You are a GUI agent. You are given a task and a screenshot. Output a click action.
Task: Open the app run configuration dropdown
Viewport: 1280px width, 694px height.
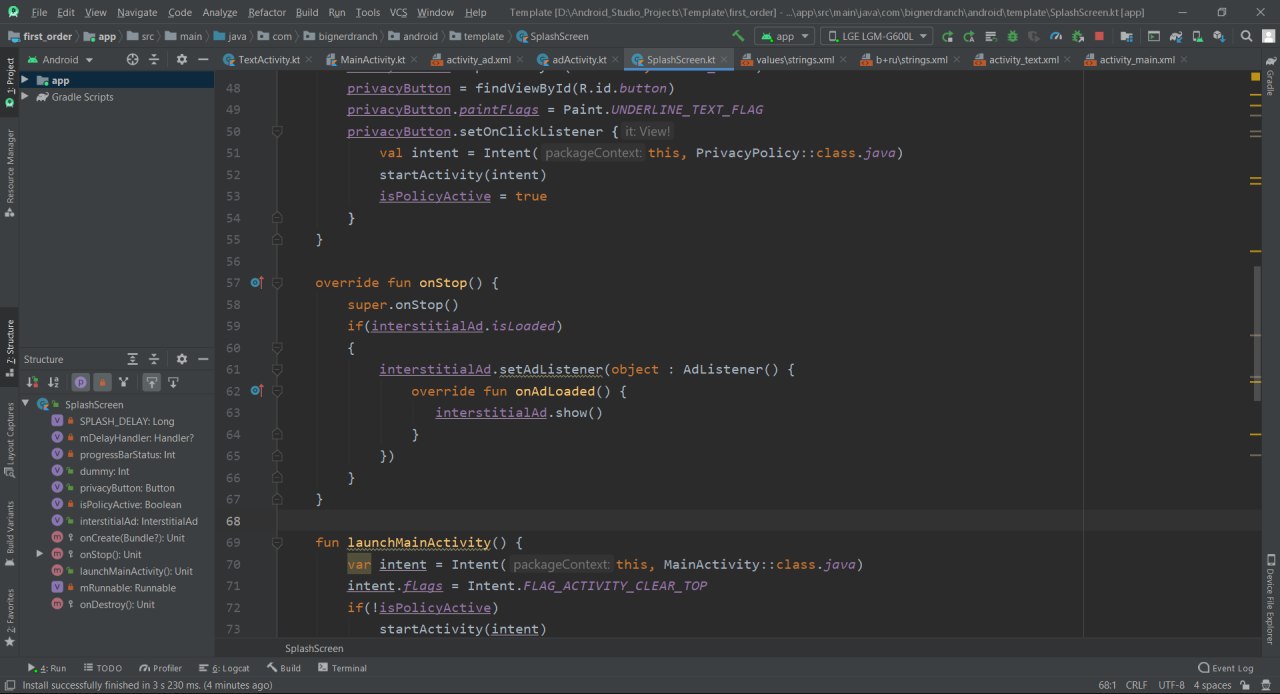pos(785,36)
